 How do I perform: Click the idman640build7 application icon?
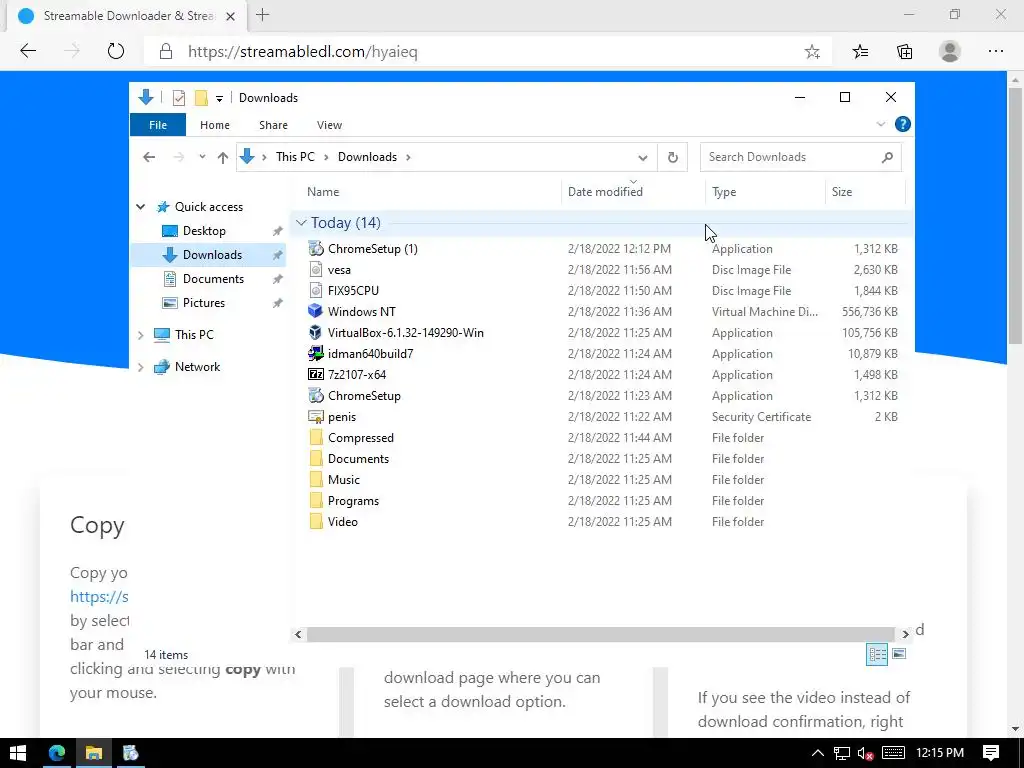pos(316,353)
